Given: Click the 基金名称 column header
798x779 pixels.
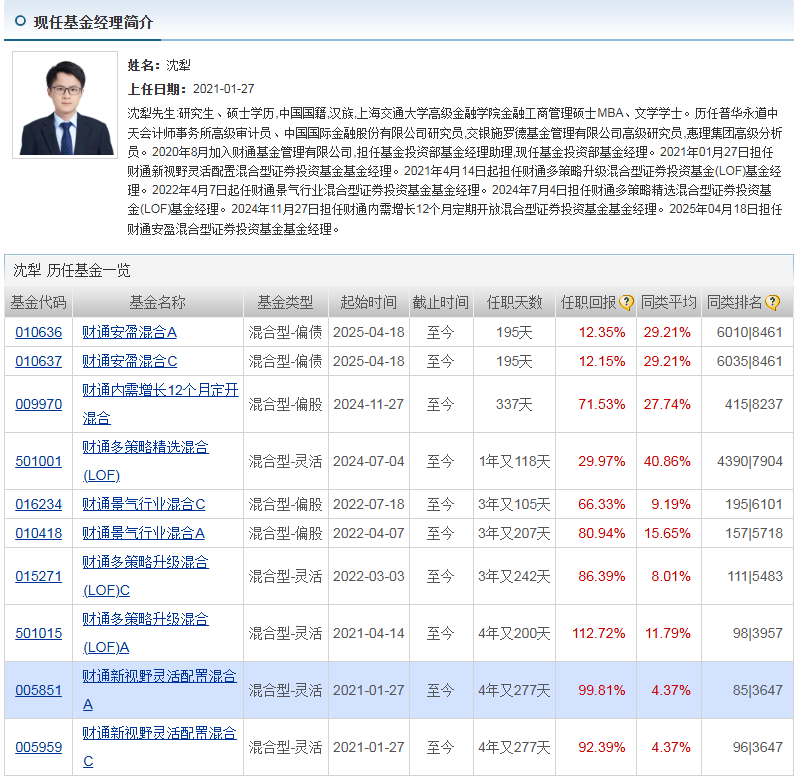Looking at the screenshot, I should point(158,303).
